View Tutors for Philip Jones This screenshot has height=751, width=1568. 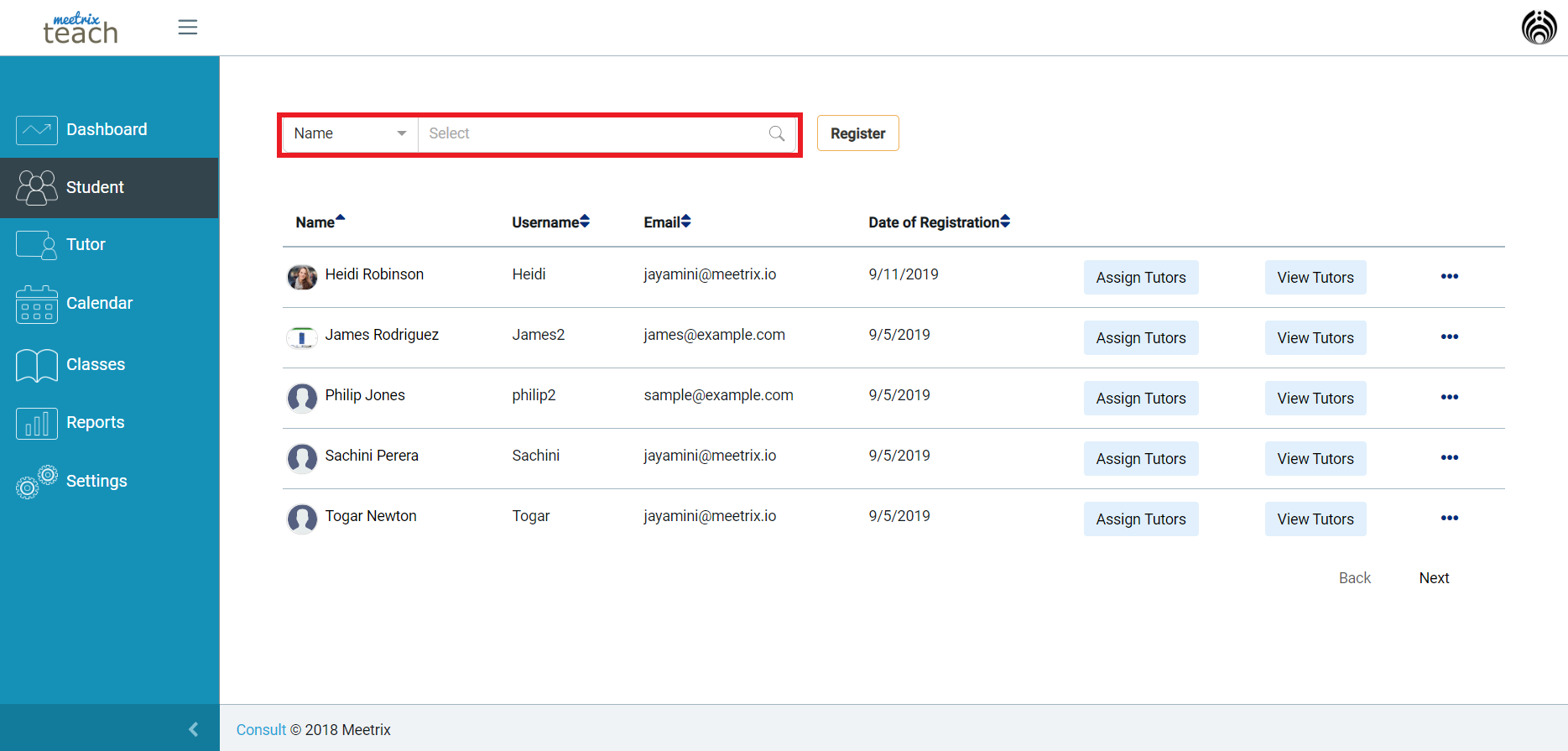pyautogui.click(x=1315, y=399)
